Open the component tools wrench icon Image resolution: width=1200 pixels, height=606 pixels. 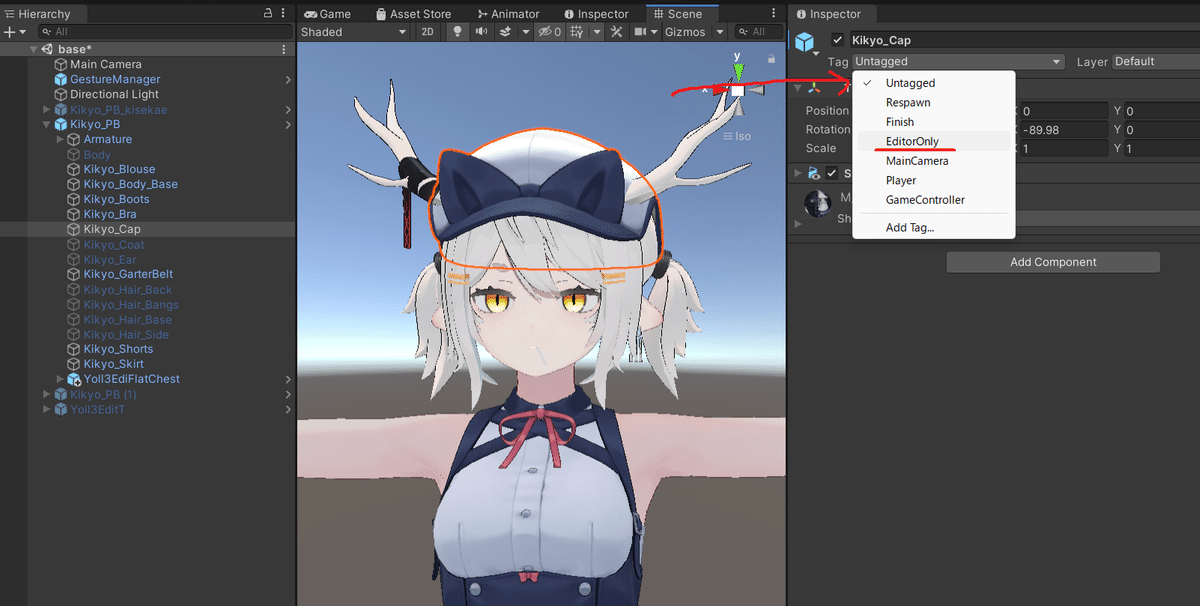pyautogui.click(x=616, y=32)
